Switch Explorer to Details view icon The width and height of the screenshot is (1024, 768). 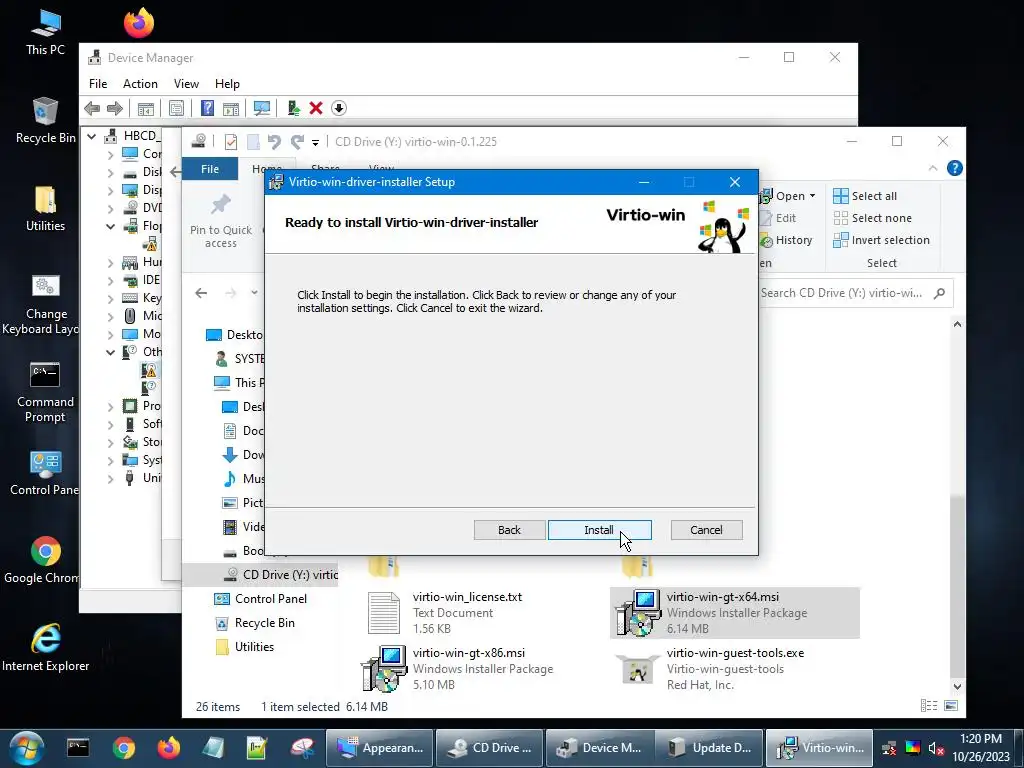[x=928, y=705]
